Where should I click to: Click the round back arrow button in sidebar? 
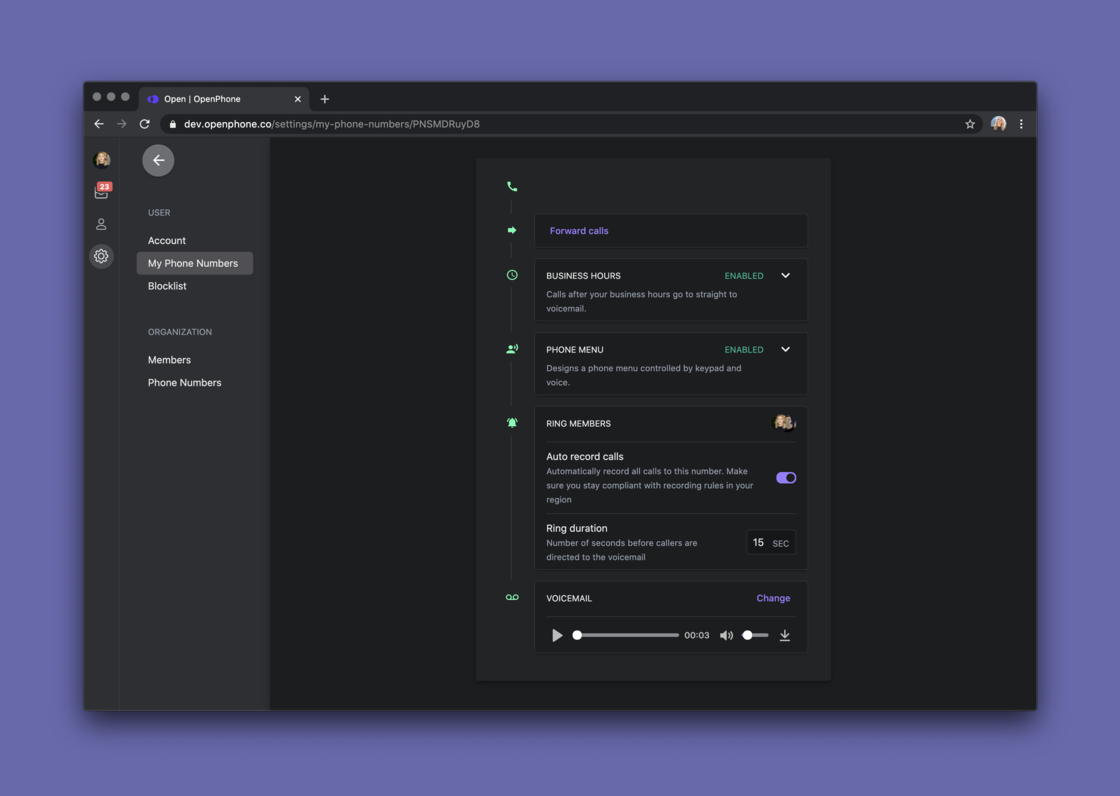158,160
